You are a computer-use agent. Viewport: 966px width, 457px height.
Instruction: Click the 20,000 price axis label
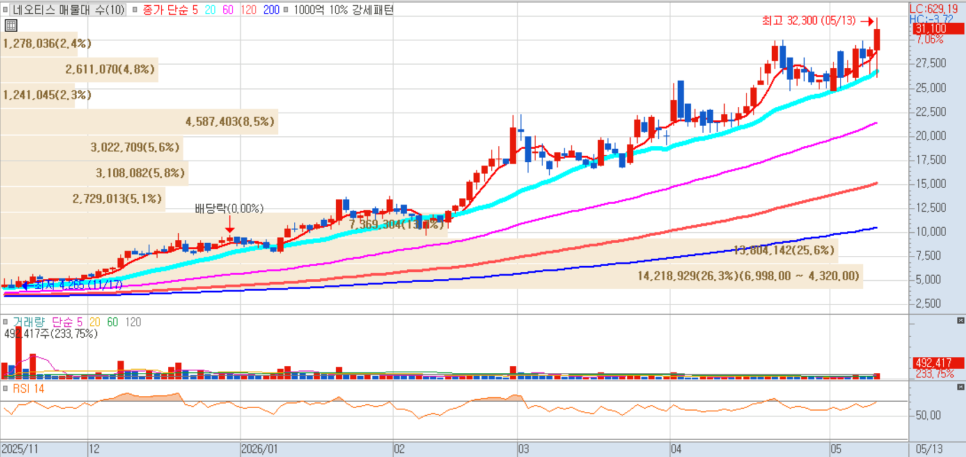[x=930, y=135]
